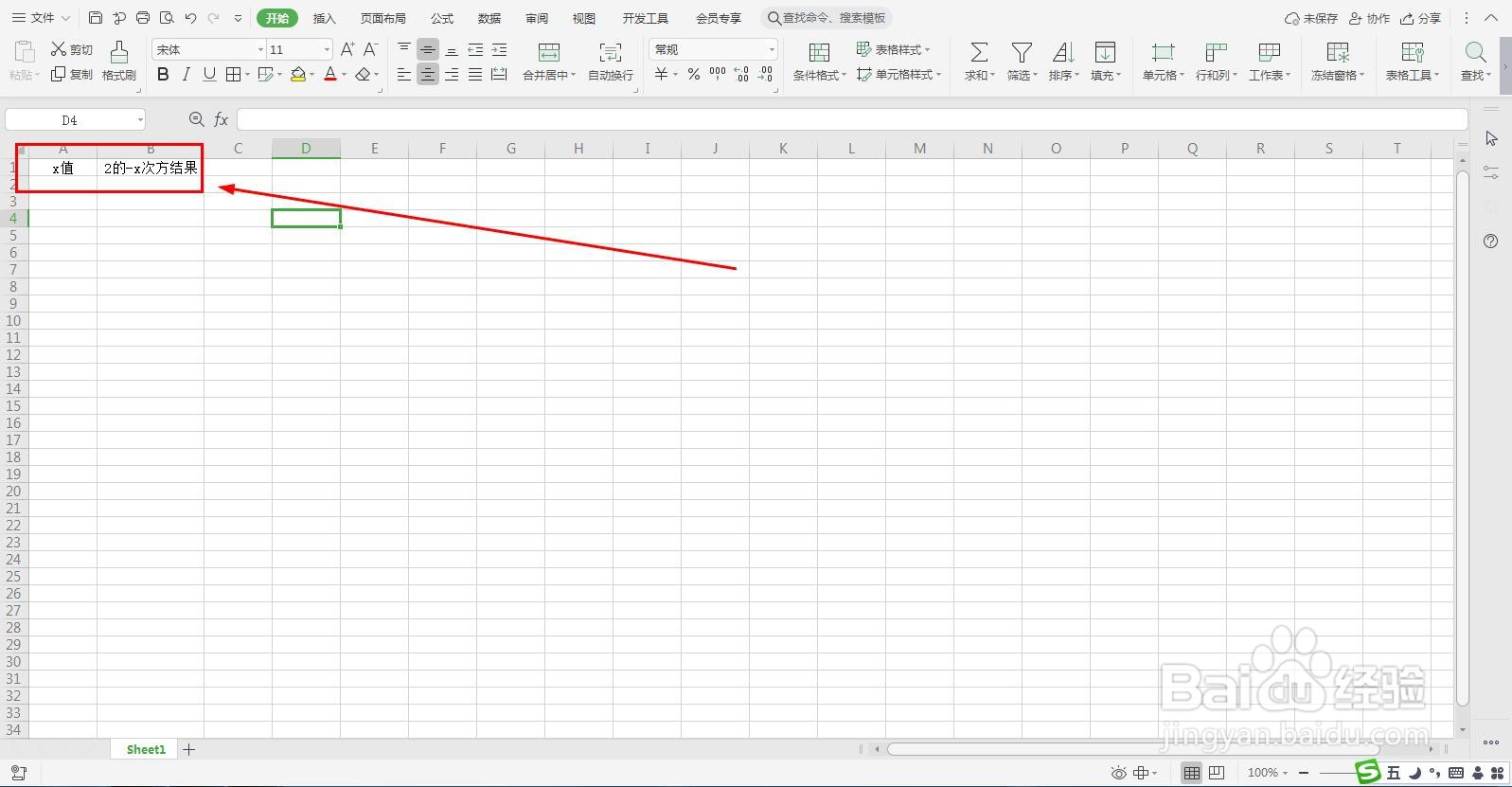This screenshot has width=1512, height=787.
Task: Open the font name dropdown (宋体)
Action: click(260, 49)
